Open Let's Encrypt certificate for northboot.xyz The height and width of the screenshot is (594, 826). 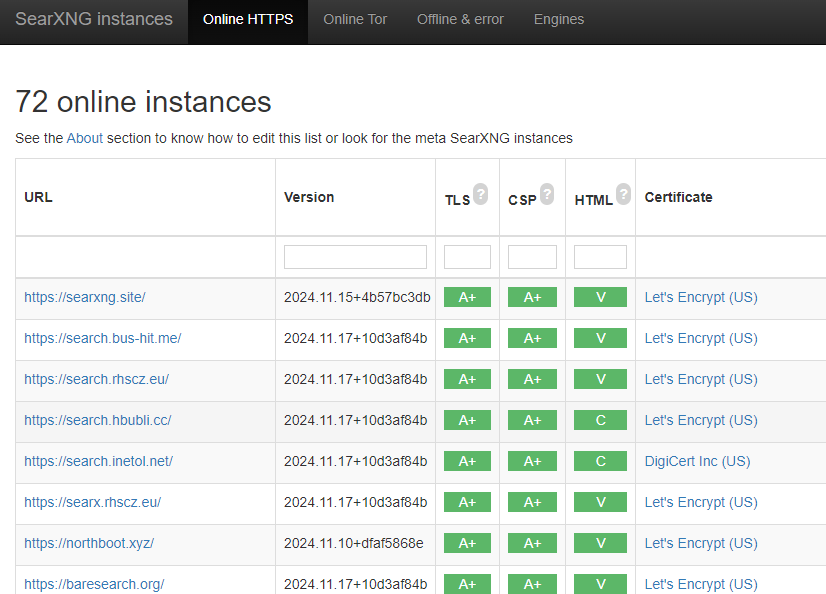tap(701, 543)
